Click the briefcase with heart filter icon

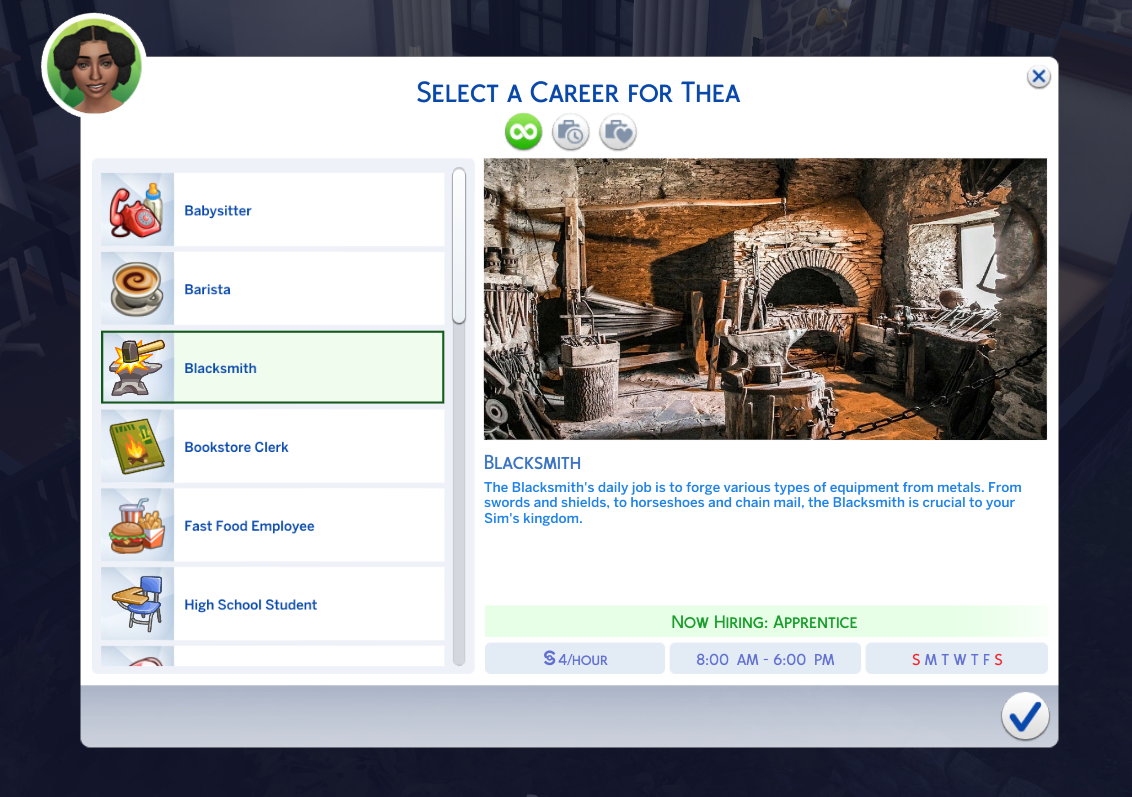pyautogui.click(x=617, y=131)
